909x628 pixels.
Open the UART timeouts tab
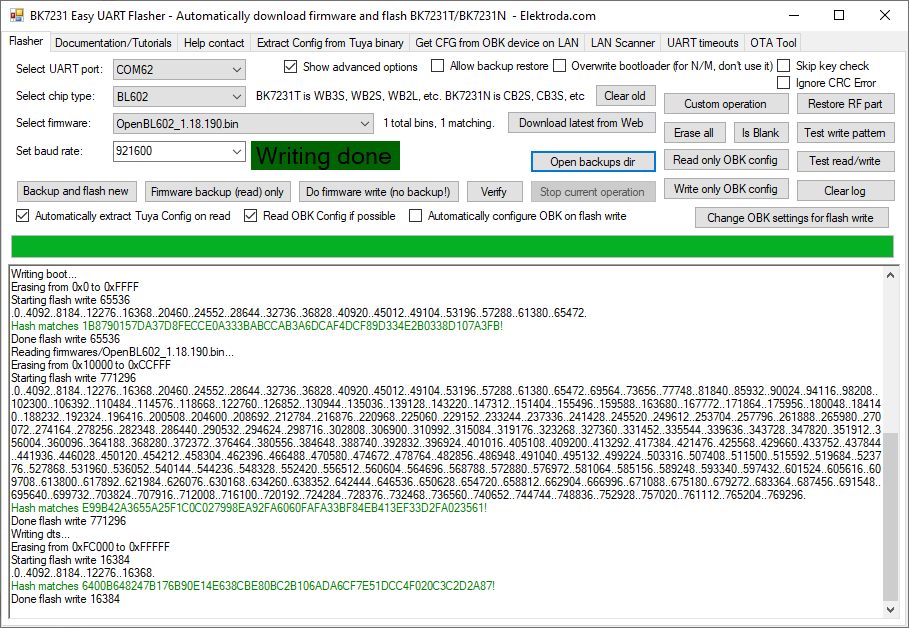(703, 43)
